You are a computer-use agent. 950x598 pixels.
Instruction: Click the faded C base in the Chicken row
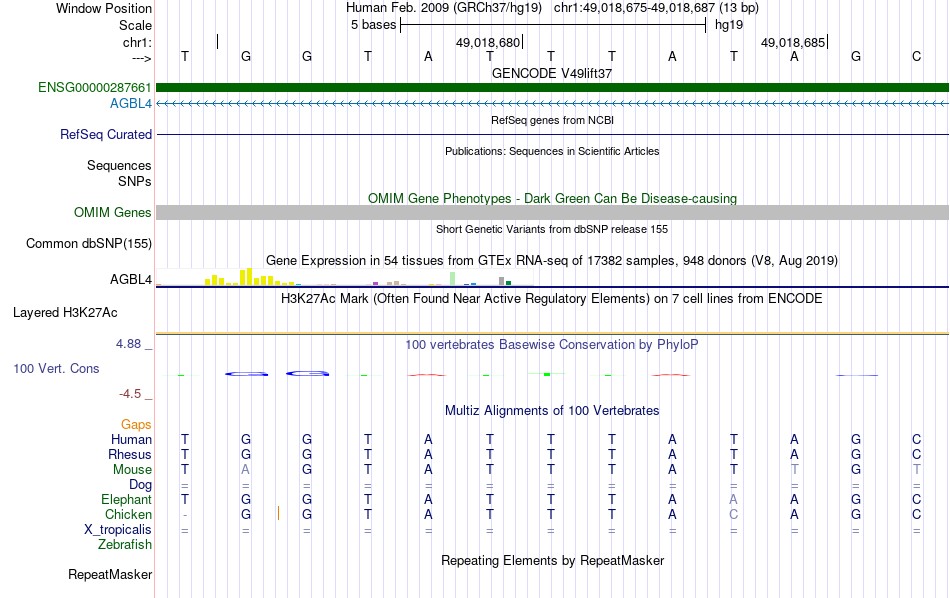point(733,514)
